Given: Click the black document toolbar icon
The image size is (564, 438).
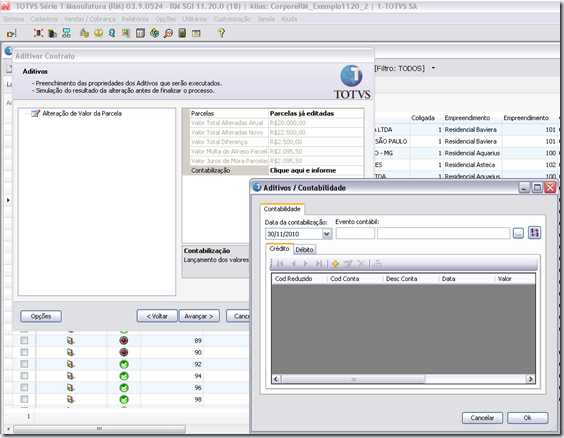Looking at the screenshot, I should [x=53, y=33].
